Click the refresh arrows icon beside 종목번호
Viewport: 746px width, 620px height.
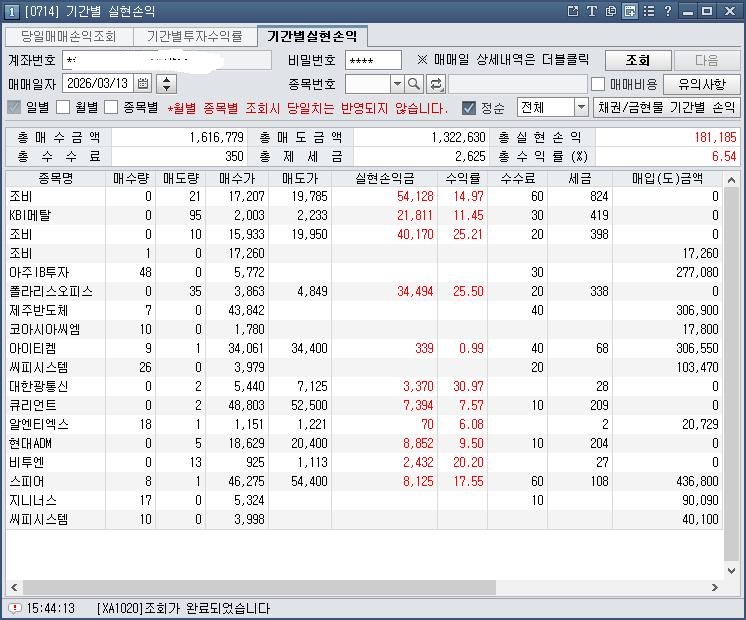[x=435, y=84]
